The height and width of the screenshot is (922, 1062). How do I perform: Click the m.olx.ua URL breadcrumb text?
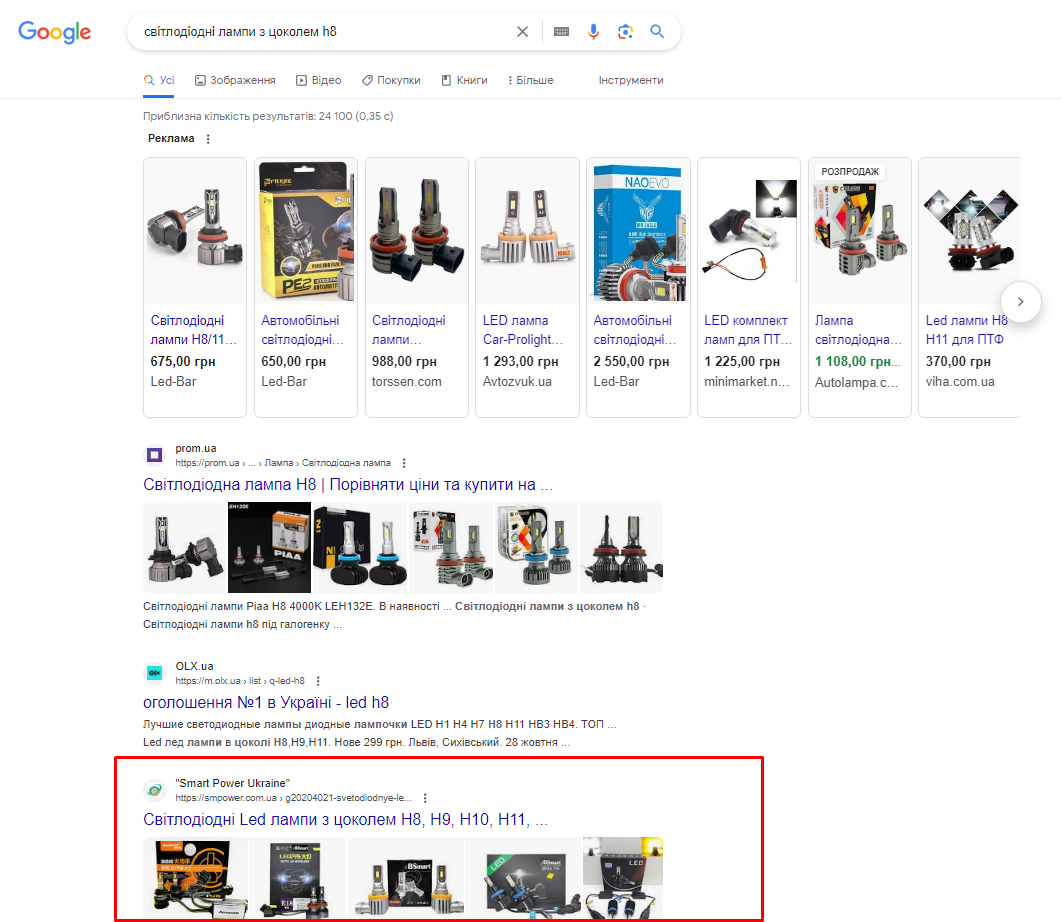[x=240, y=682]
